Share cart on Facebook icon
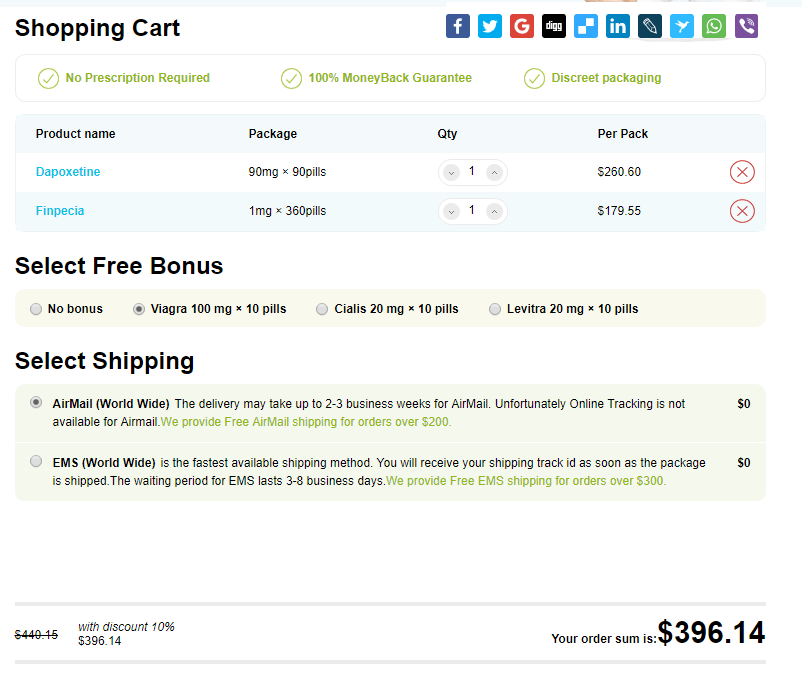This screenshot has height=676, width=802. pyautogui.click(x=458, y=26)
